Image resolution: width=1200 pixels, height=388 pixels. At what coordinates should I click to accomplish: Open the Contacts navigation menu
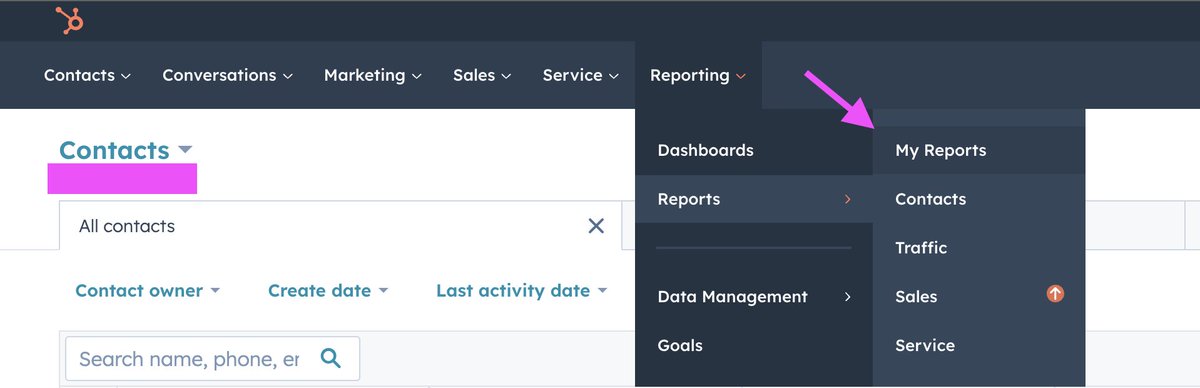tap(87, 75)
